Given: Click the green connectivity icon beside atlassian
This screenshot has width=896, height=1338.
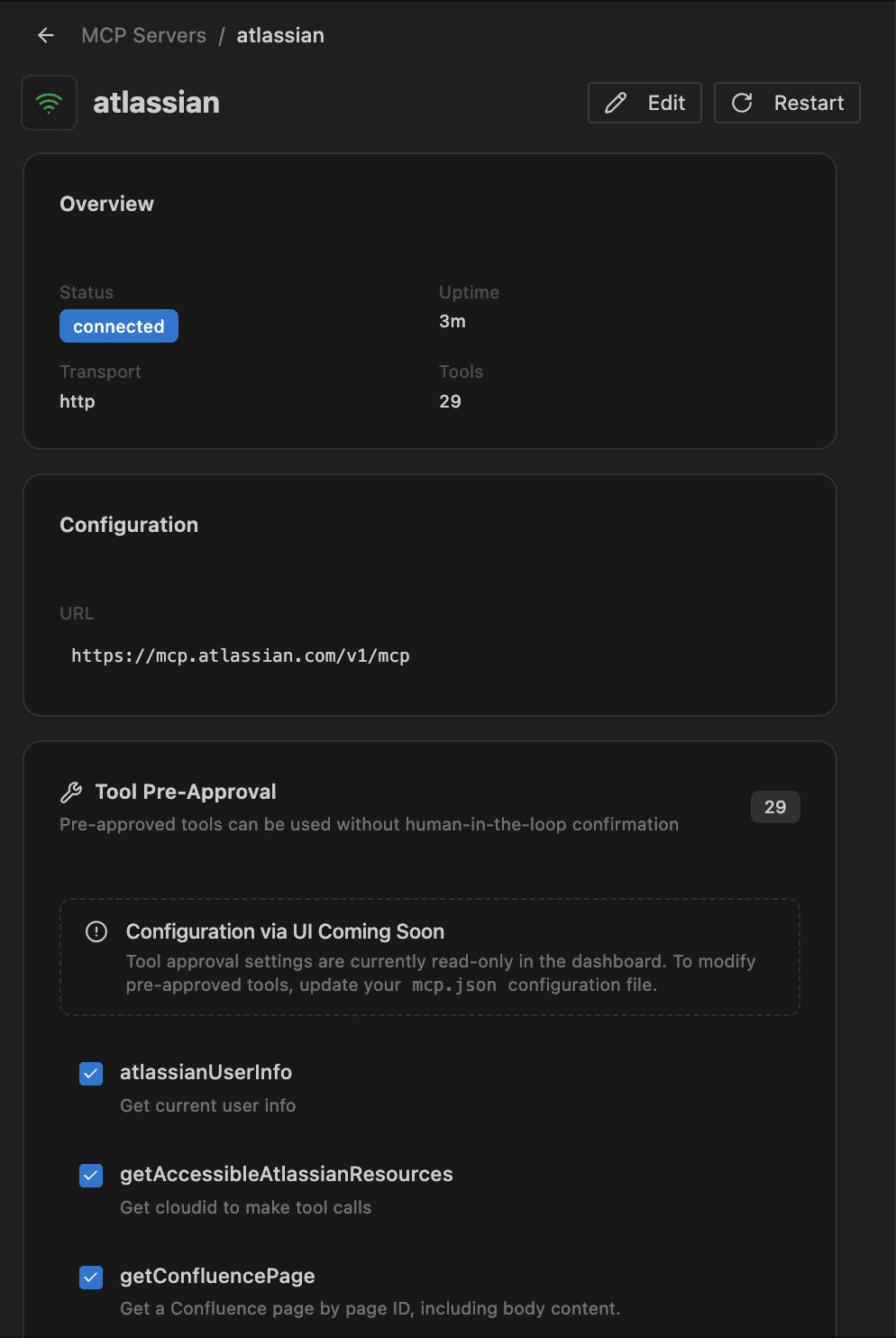Looking at the screenshot, I should tap(49, 102).
